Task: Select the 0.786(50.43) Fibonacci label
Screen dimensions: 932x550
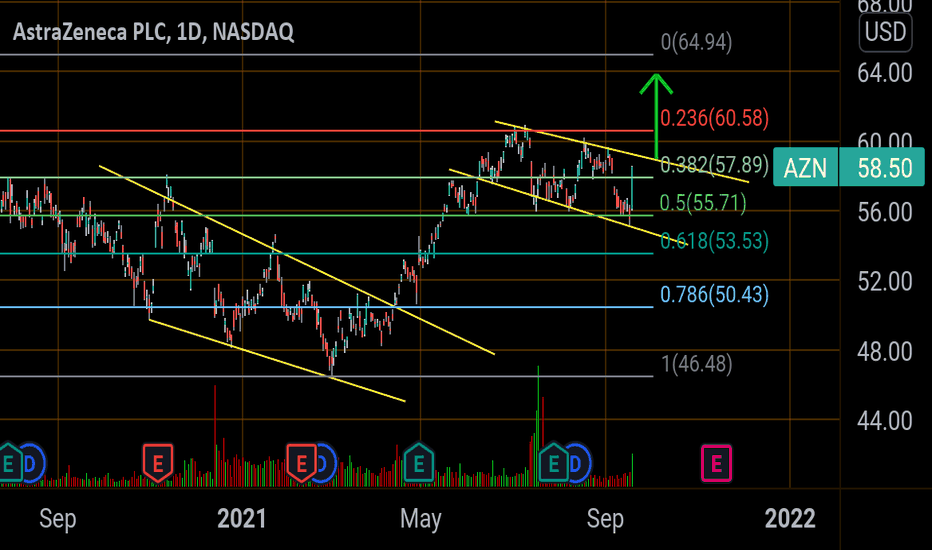Action: (x=714, y=294)
